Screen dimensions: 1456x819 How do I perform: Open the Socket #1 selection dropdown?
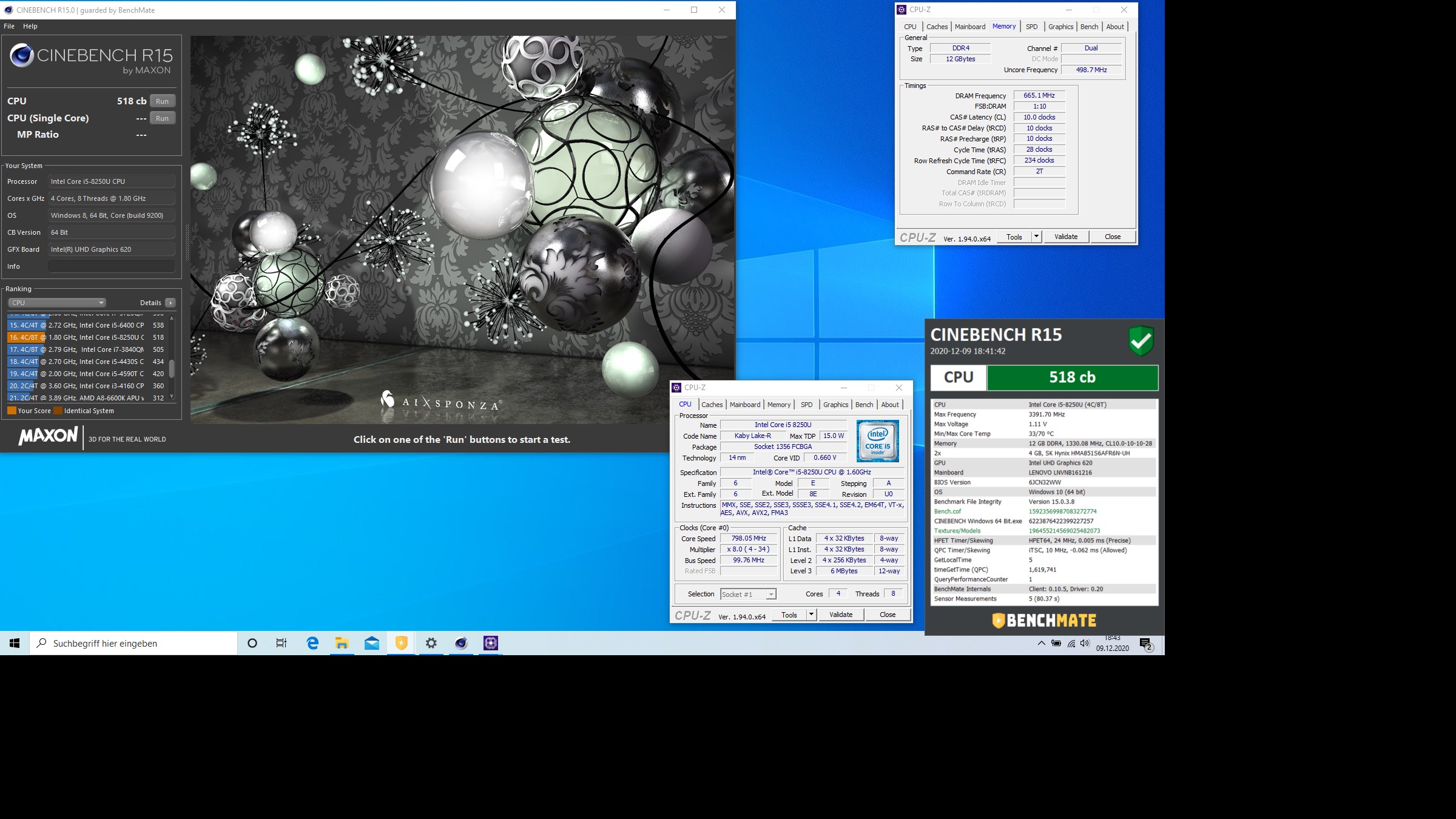[x=748, y=595]
